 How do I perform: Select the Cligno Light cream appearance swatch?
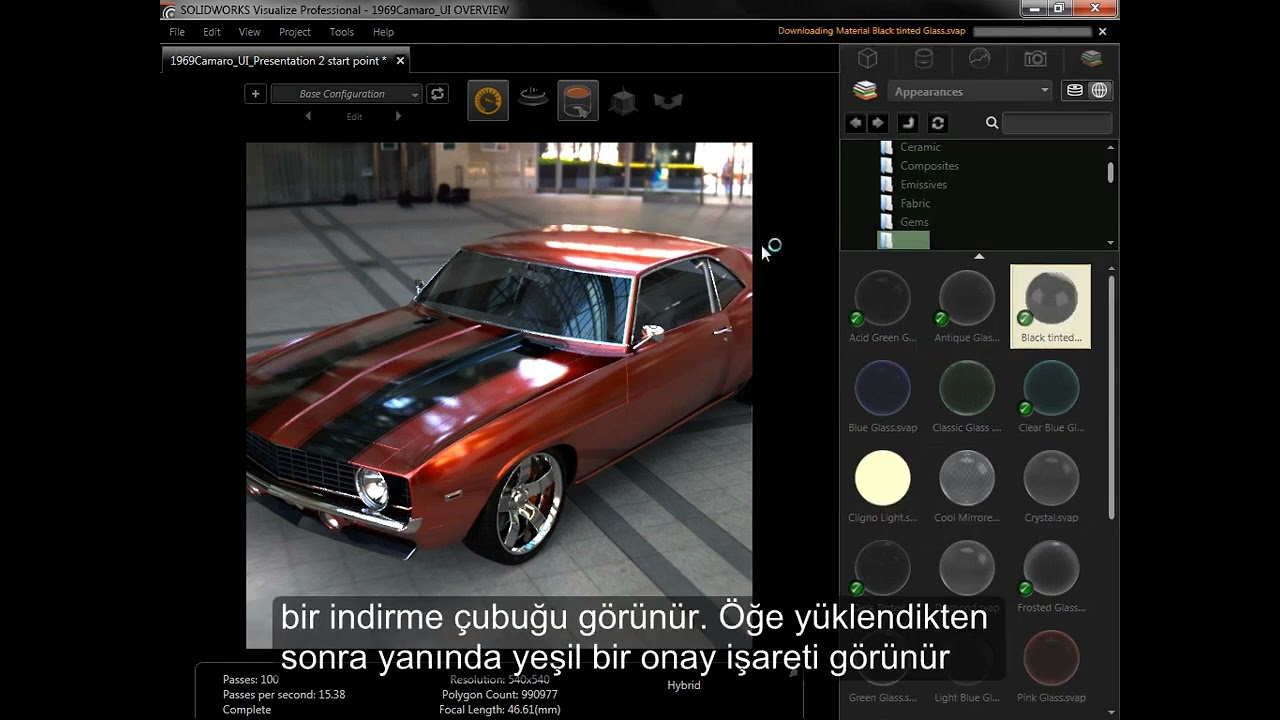pos(883,477)
